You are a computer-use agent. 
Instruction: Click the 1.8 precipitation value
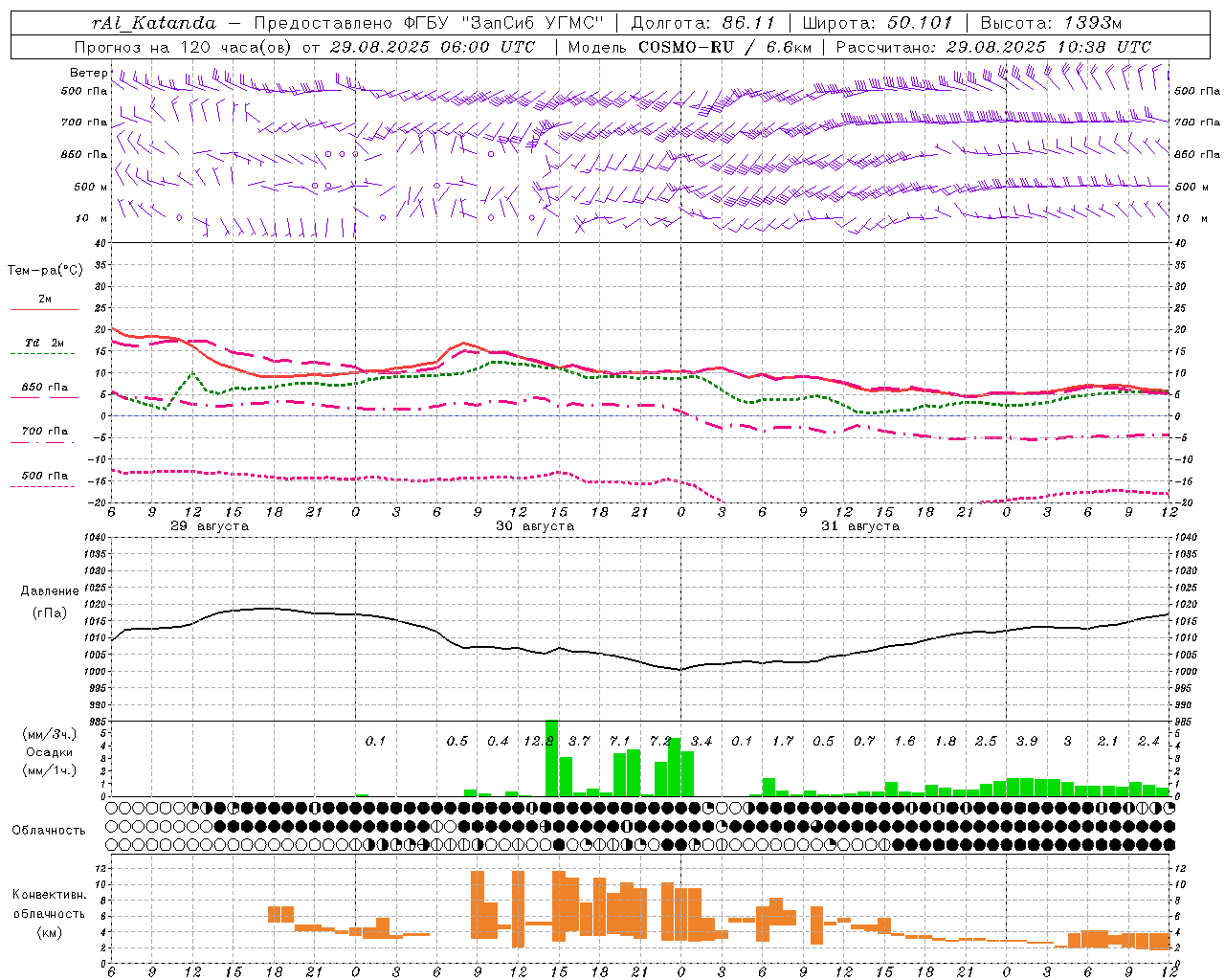click(x=946, y=742)
